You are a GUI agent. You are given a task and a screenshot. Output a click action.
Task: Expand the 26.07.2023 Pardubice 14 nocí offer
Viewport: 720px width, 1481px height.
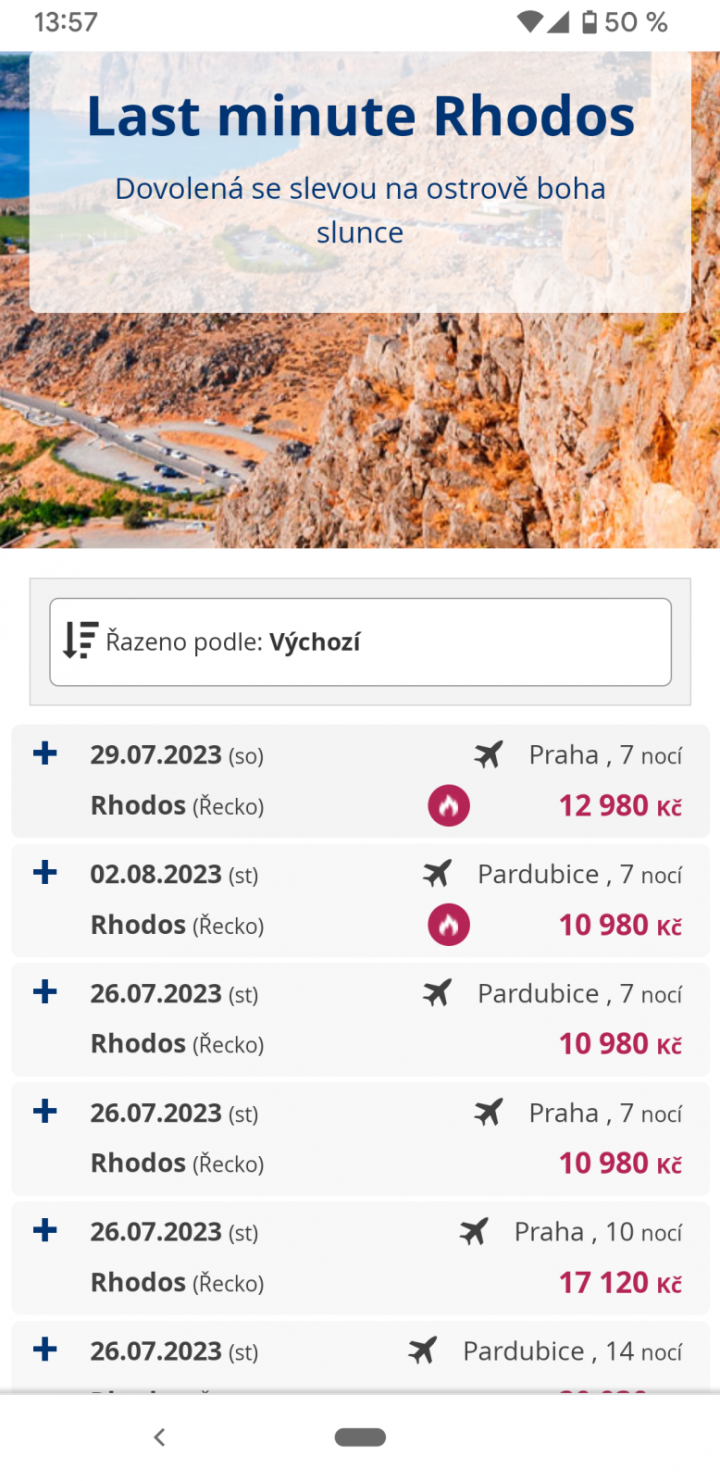click(45, 1350)
